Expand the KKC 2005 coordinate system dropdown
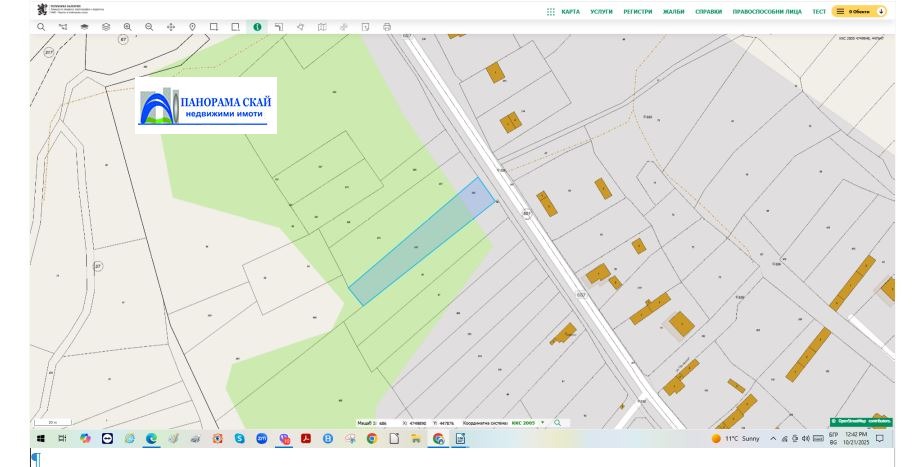This screenshot has width=922, height=467. 543,423
